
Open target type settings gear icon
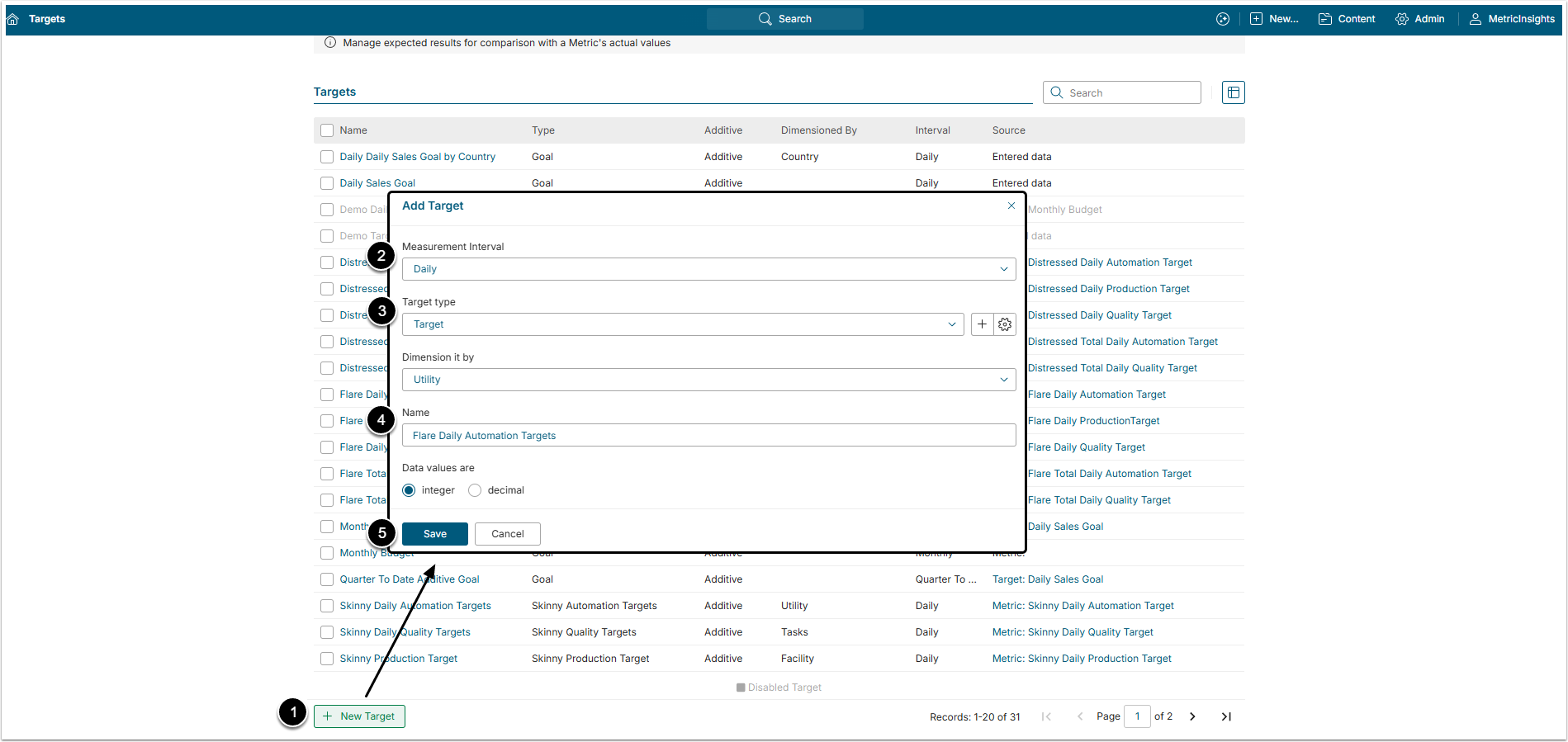pos(1005,324)
